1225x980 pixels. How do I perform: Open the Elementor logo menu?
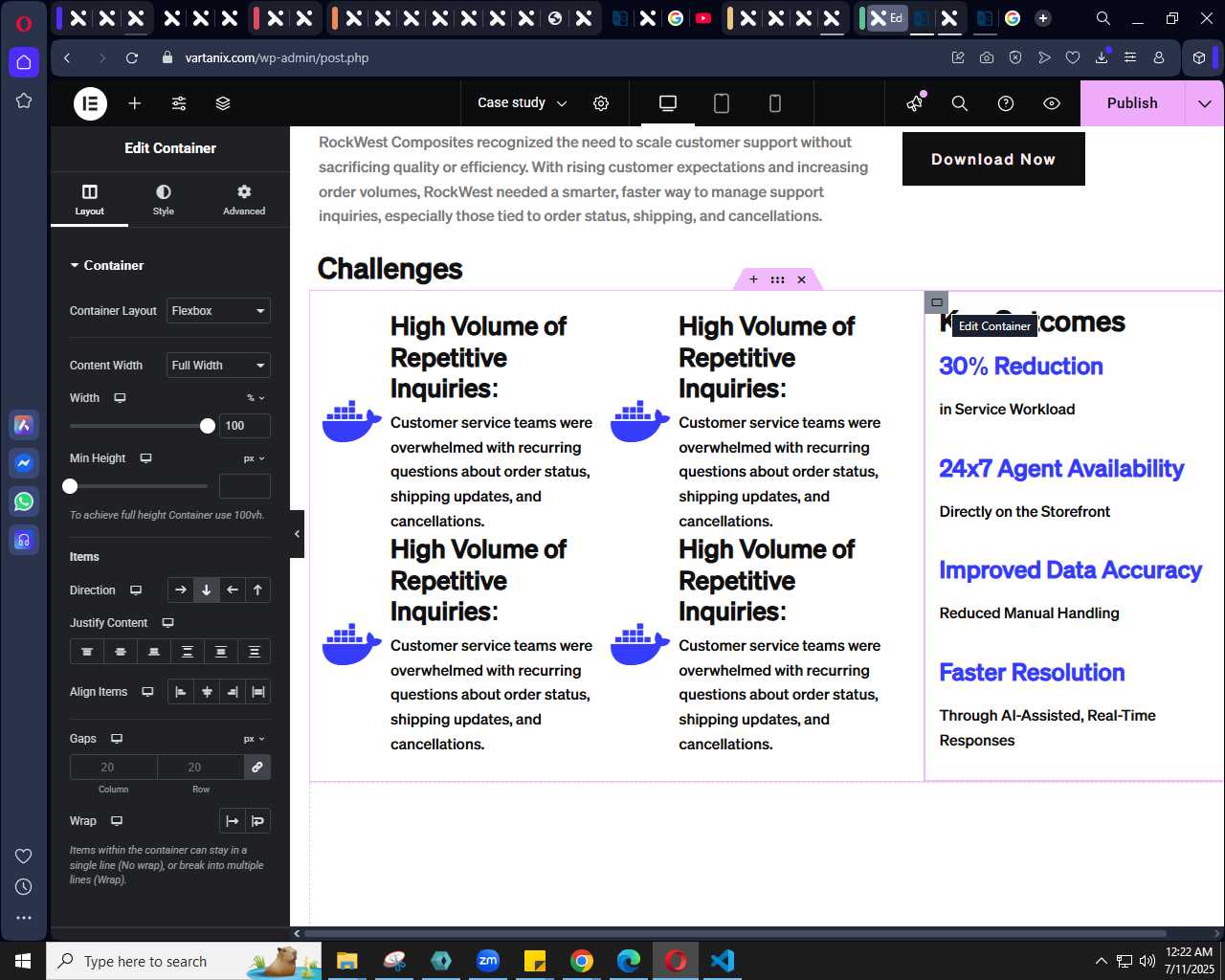click(91, 103)
